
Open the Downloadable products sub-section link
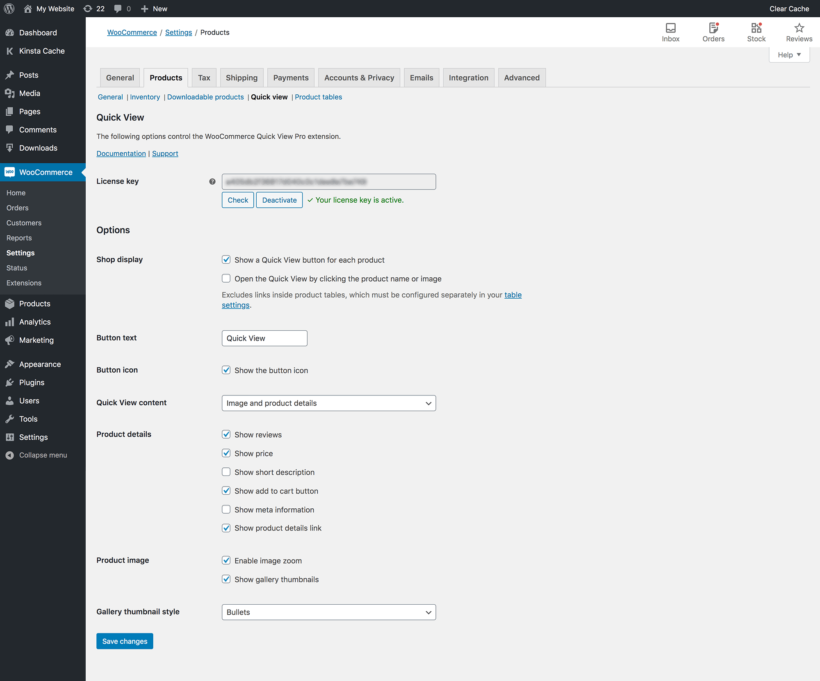click(206, 97)
